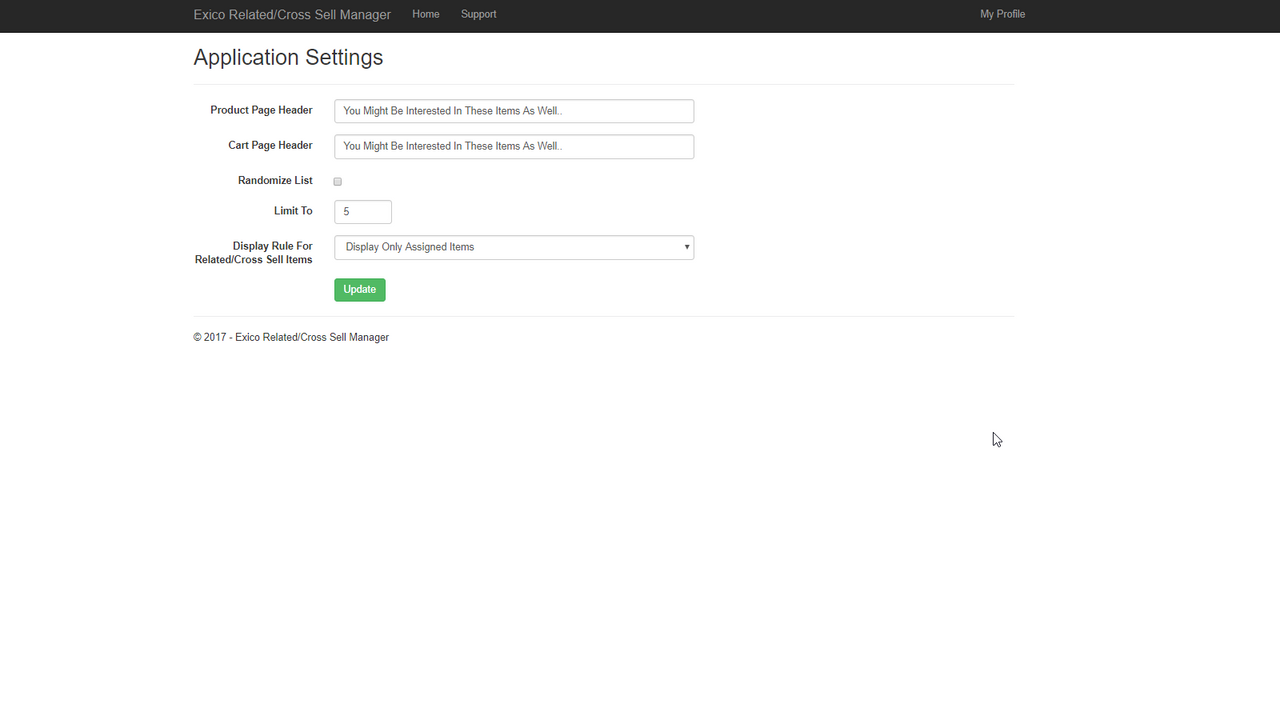Click the Application Settings heading
Screen dimensions: 1280x720
pos(288,57)
